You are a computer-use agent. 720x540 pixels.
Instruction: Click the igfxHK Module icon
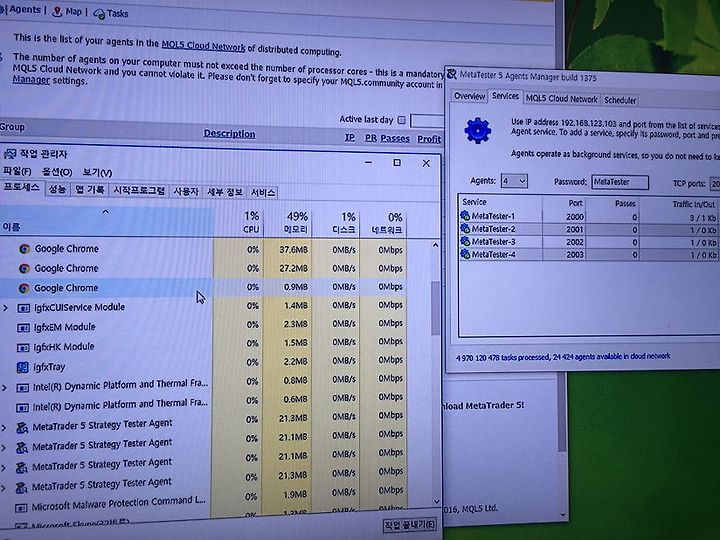[23, 347]
